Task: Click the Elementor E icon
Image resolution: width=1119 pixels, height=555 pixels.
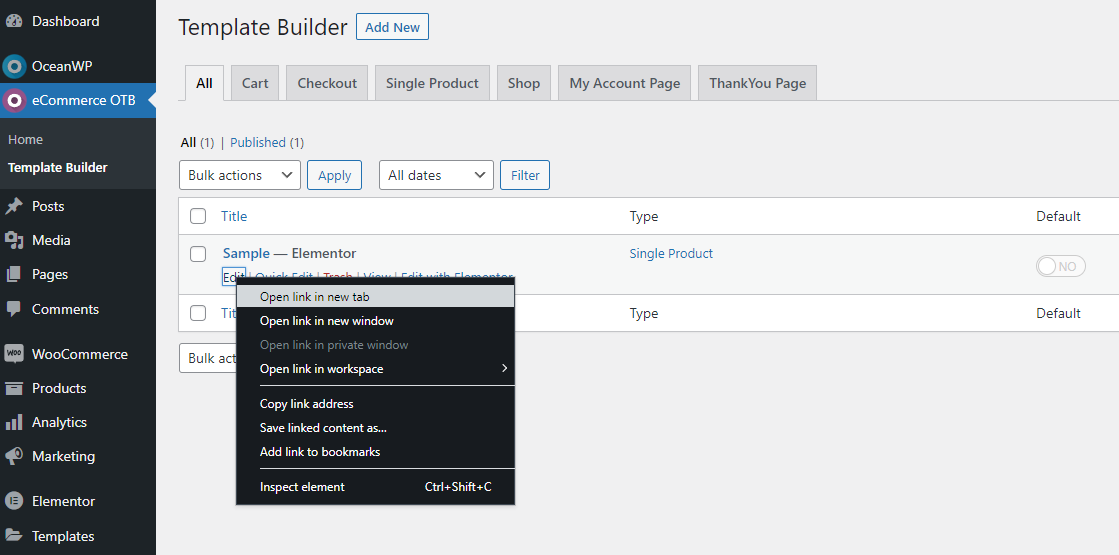Action: coord(14,501)
